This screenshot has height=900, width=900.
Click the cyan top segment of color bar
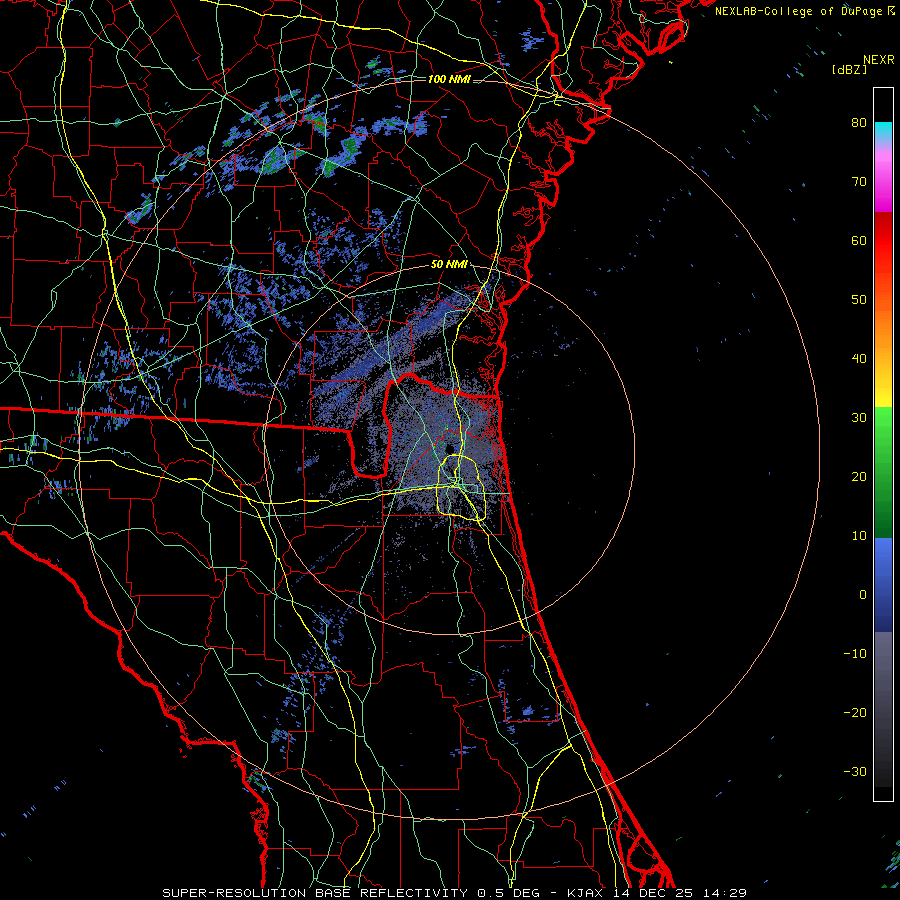[883, 132]
